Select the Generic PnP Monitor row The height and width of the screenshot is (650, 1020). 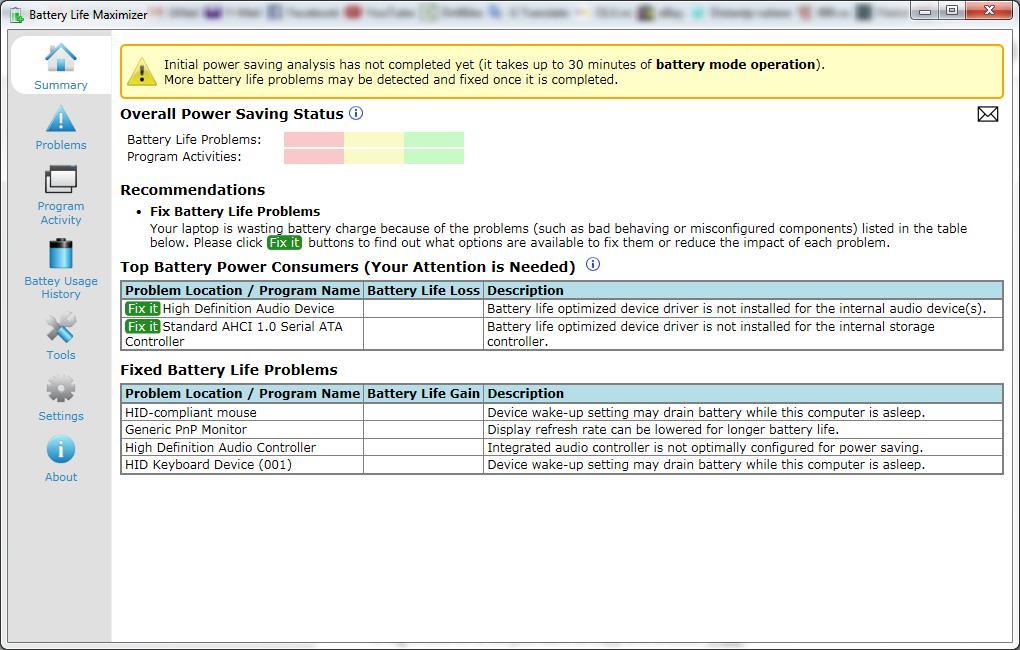tap(561, 429)
